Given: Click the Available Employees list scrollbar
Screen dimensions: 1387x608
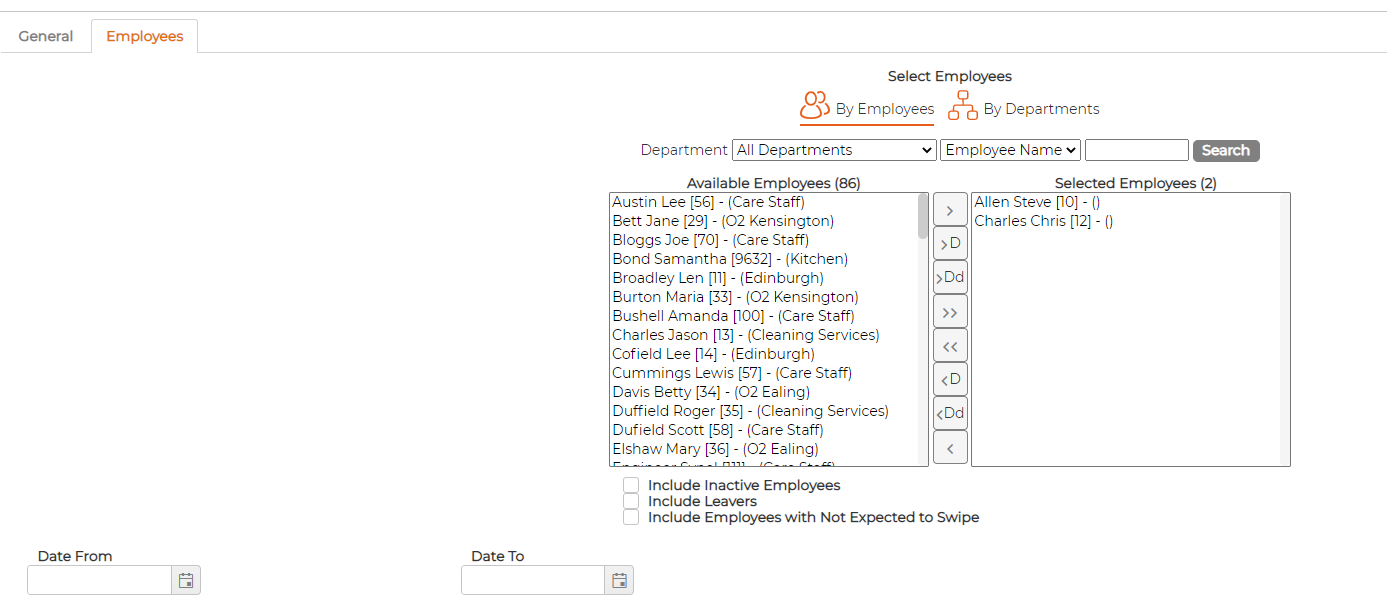Looking at the screenshot, I should (923, 329).
